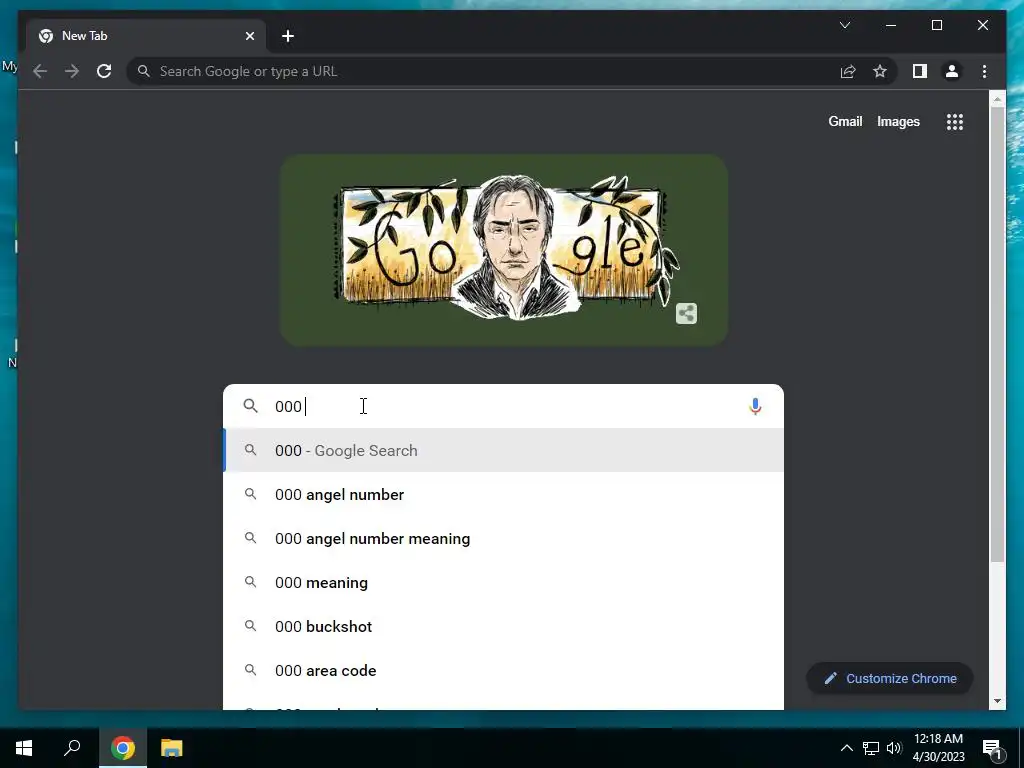Click the scrollbar up arrow
This screenshot has height=768, width=1024.
(997, 99)
